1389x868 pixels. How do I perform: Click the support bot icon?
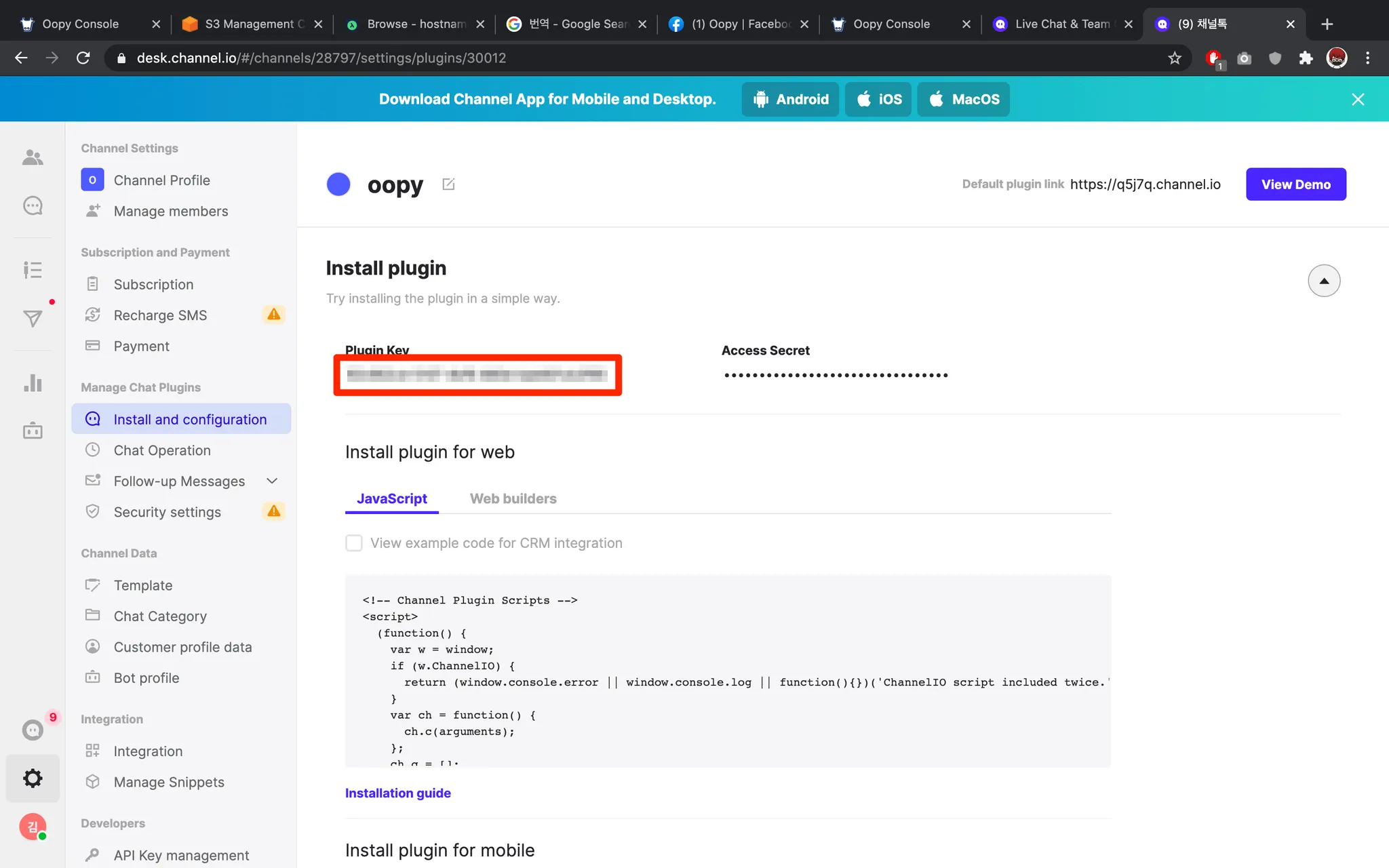pyautogui.click(x=33, y=431)
